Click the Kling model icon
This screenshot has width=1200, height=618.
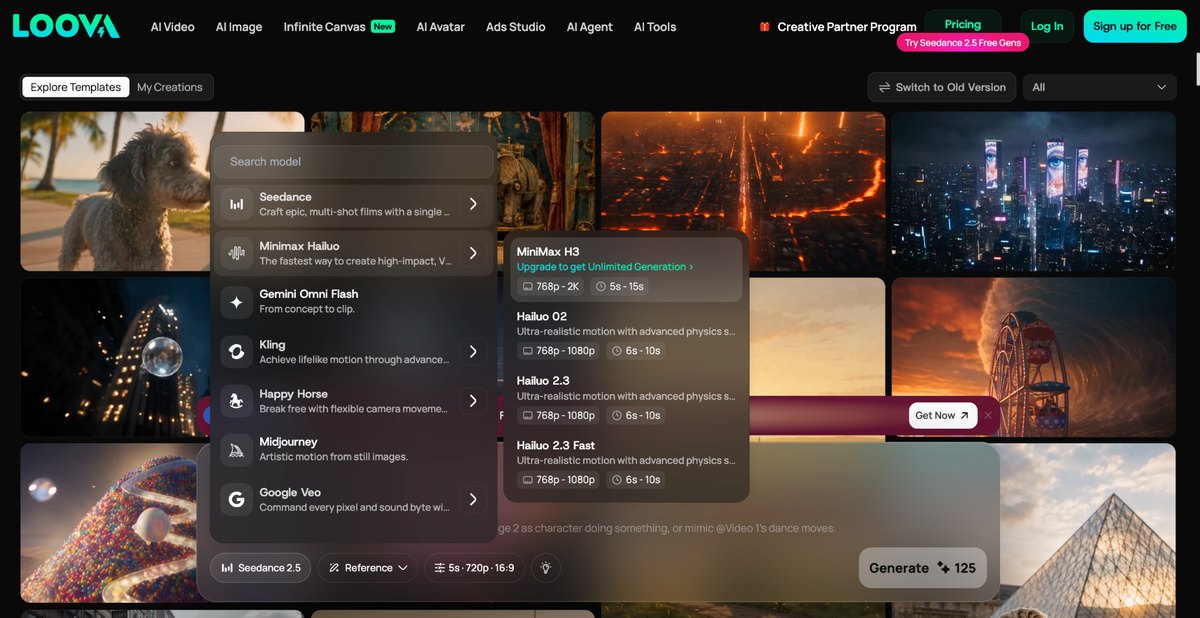tap(237, 351)
